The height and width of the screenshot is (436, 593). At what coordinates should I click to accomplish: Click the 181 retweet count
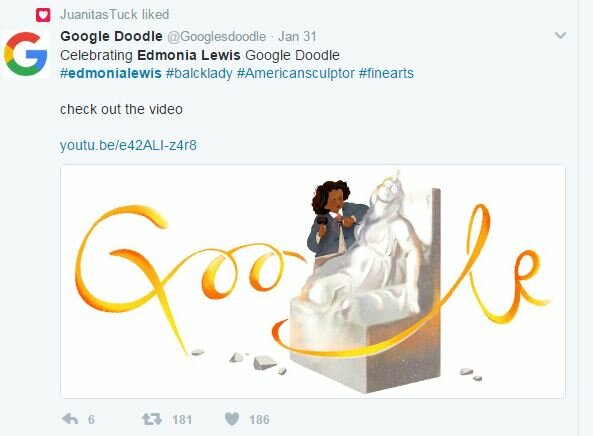[182, 420]
